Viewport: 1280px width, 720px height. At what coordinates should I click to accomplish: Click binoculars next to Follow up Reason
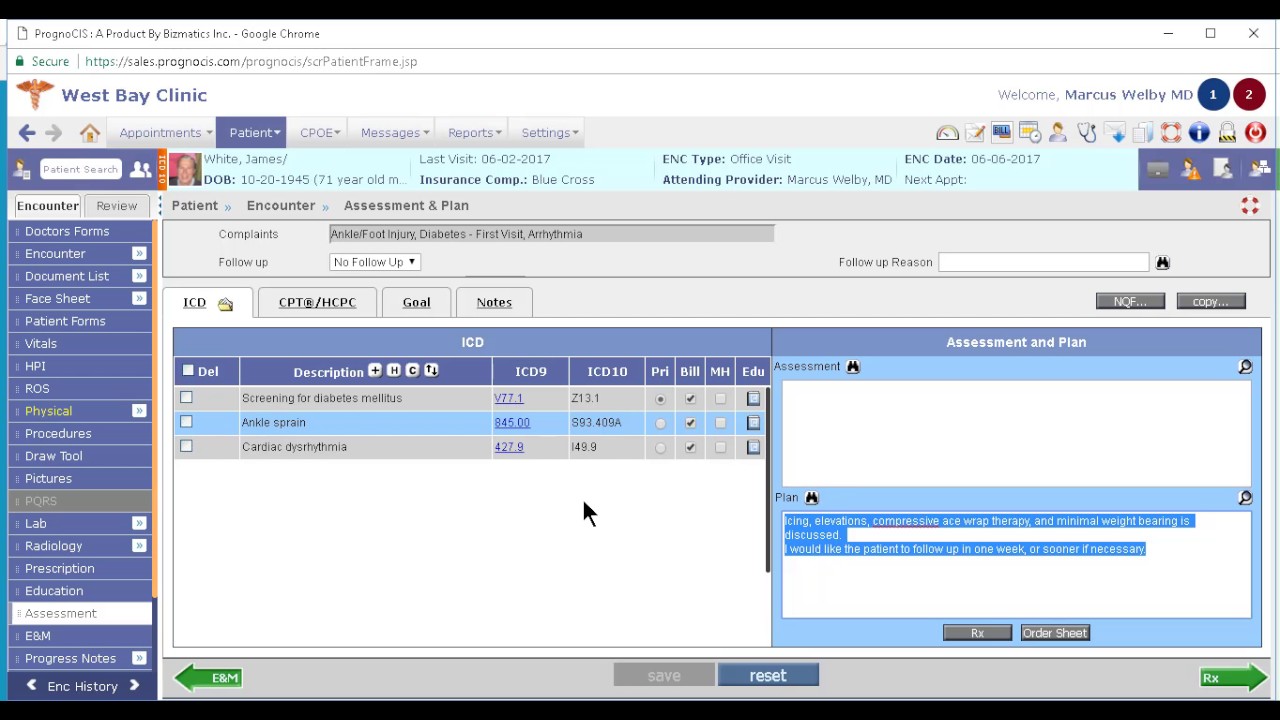tap(1162, 263)
